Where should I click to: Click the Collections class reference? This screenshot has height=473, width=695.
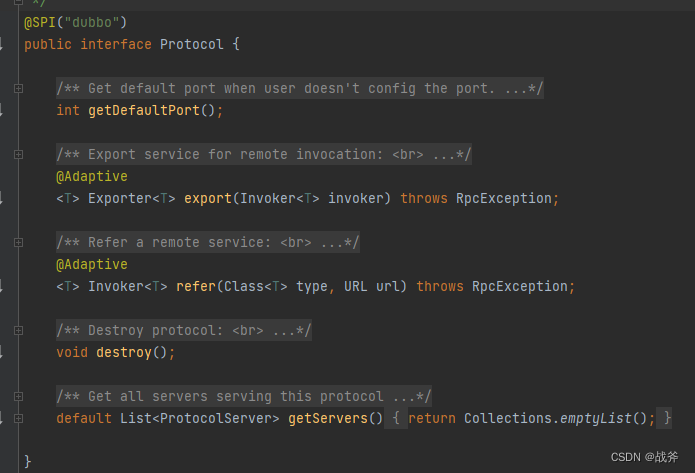508,418
